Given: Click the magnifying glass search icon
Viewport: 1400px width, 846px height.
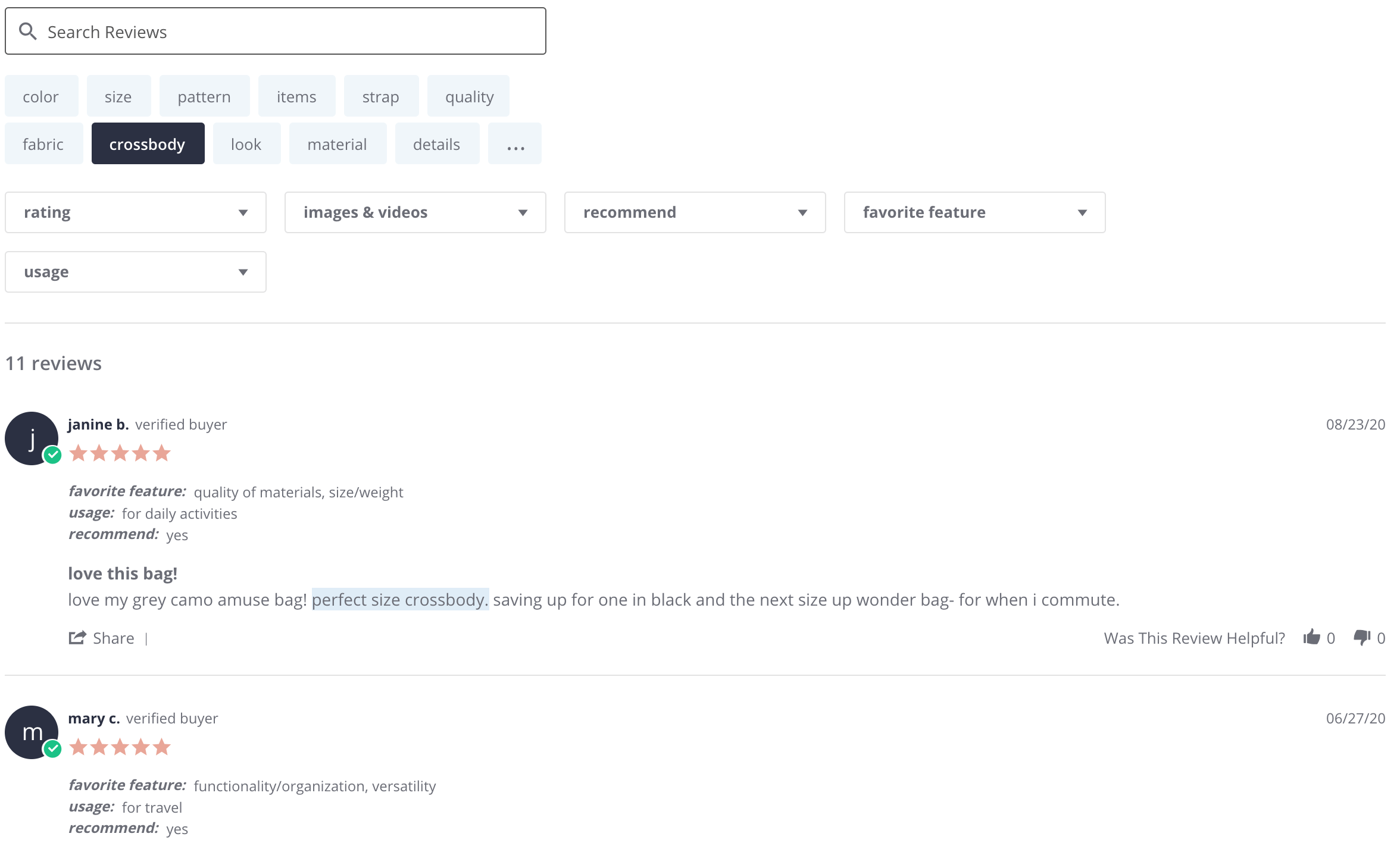Looking at the screenshot, I should pyautogui.click(x=27, y=31).
